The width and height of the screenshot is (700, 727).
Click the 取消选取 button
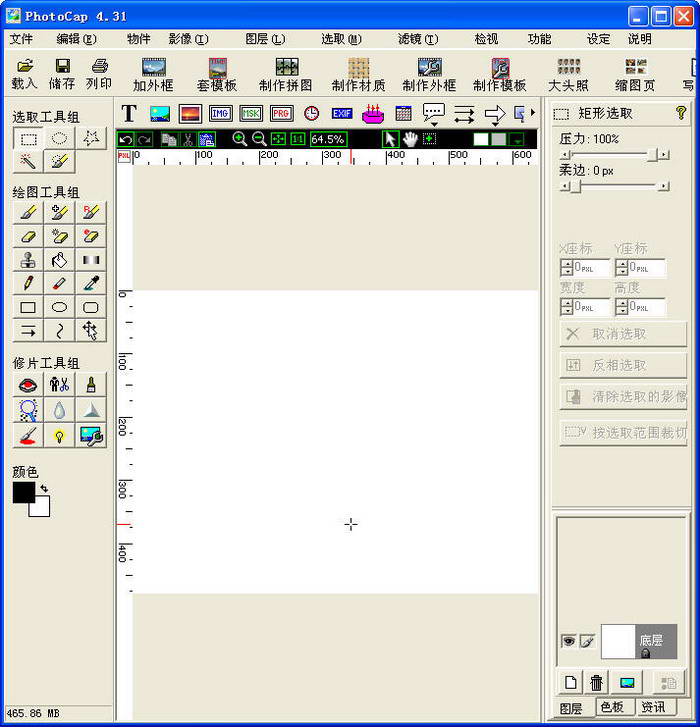click(x=623, y=334)
